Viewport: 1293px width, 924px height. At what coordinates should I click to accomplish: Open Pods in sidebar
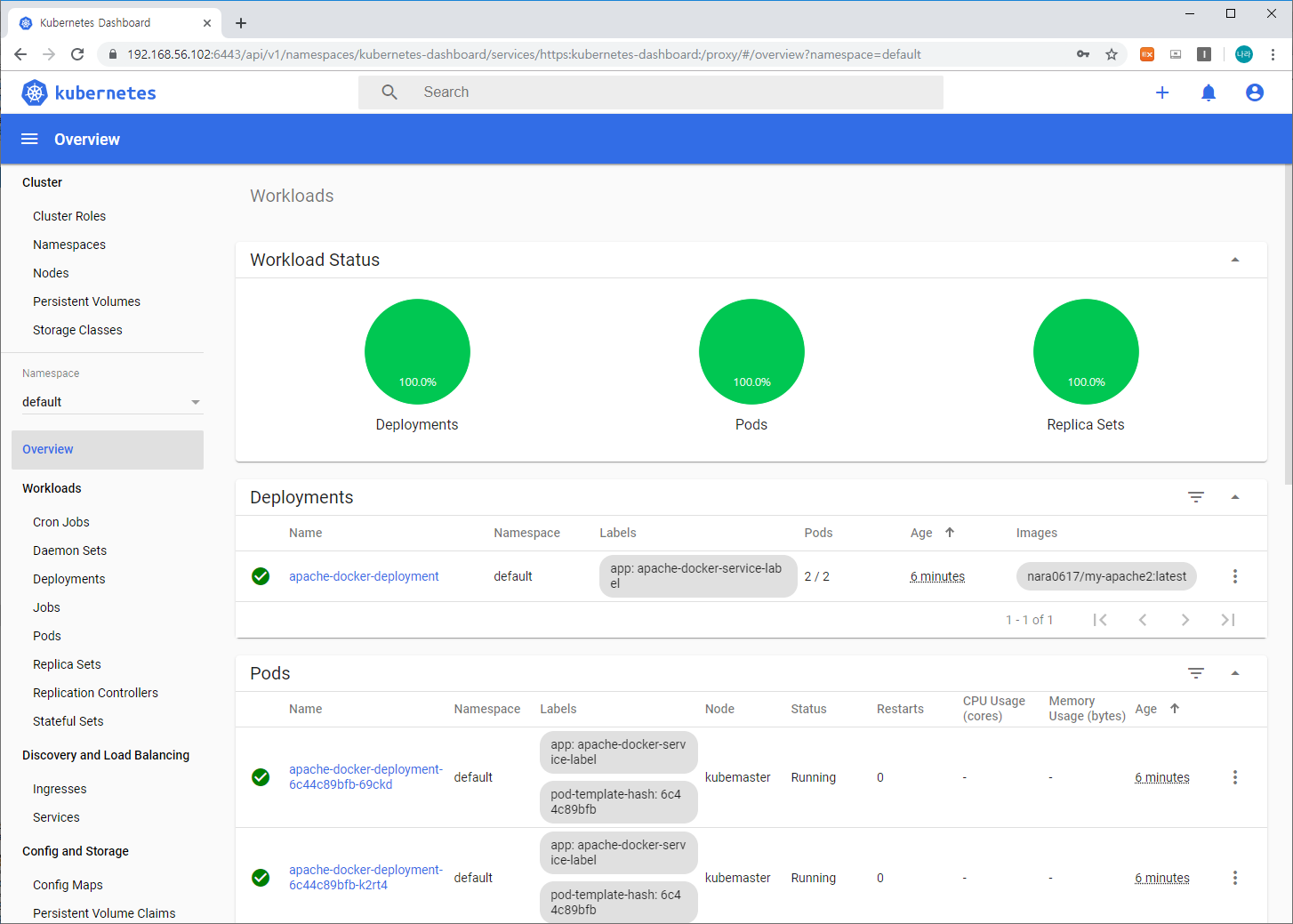point(47,636)
